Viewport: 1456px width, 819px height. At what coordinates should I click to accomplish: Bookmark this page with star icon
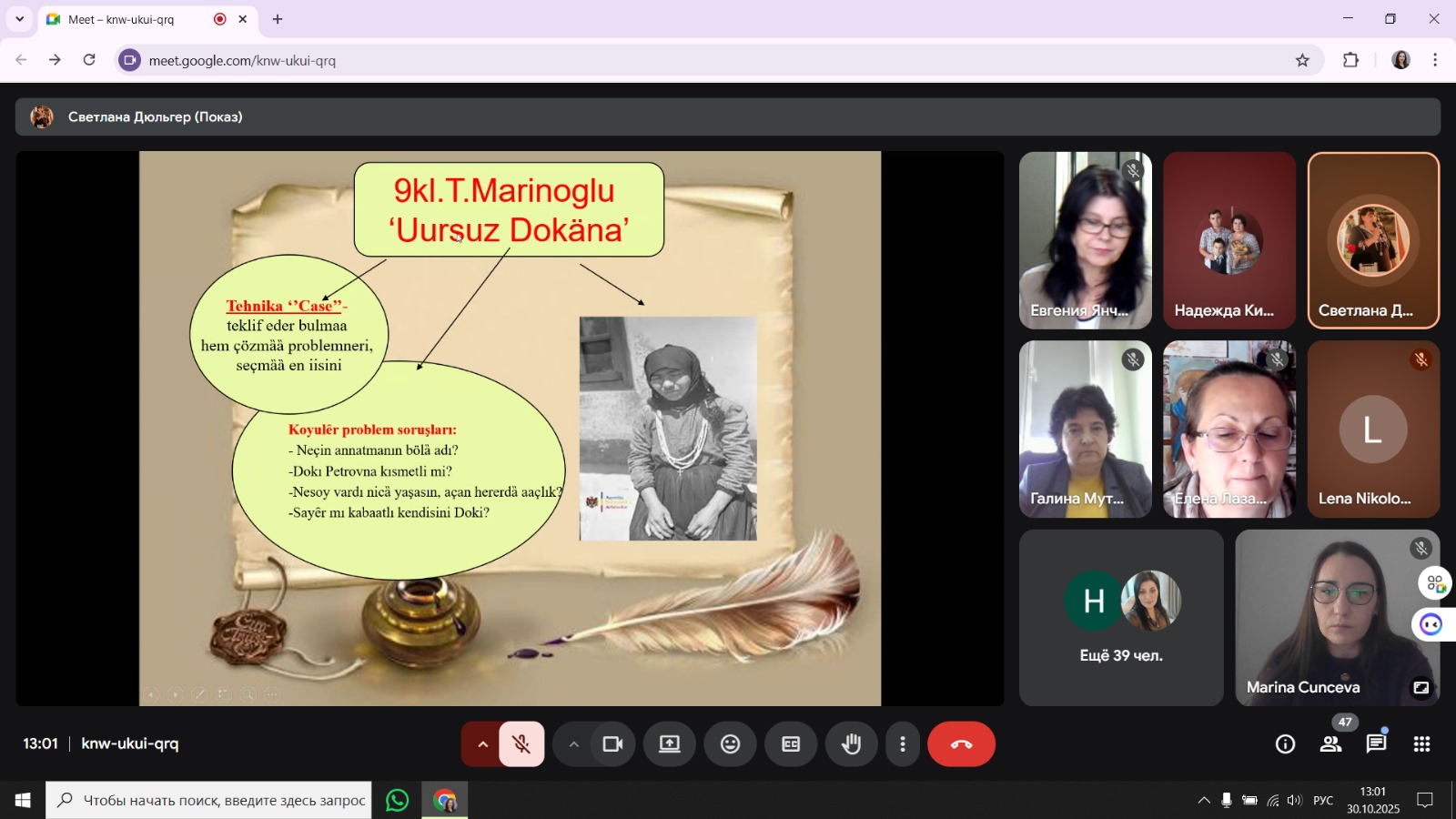pos(1302,61)
